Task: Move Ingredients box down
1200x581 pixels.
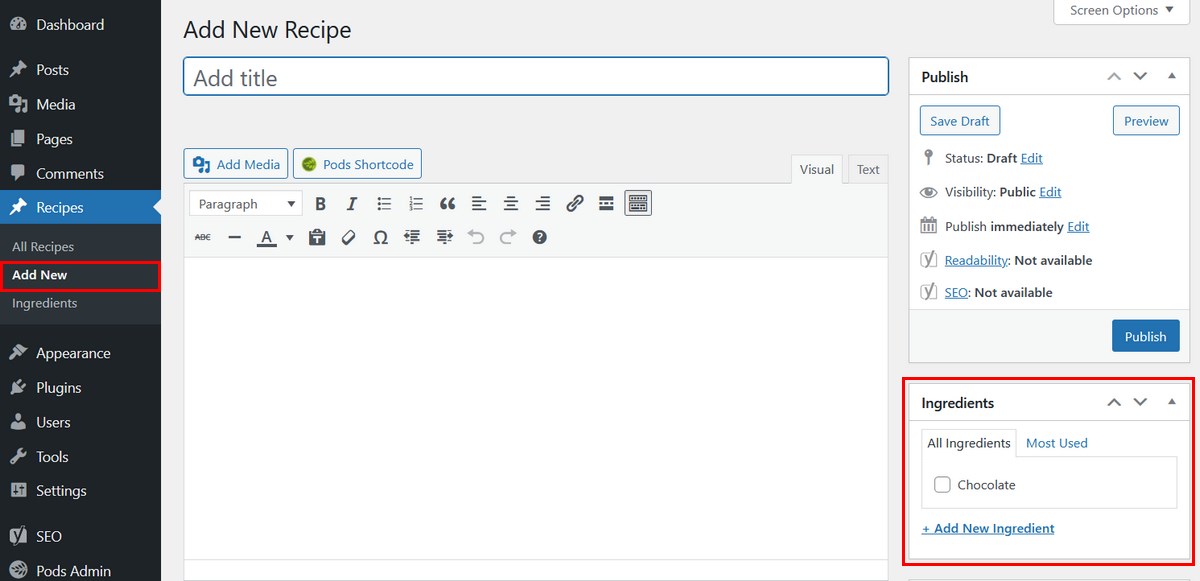Action: coord(1140,402)
